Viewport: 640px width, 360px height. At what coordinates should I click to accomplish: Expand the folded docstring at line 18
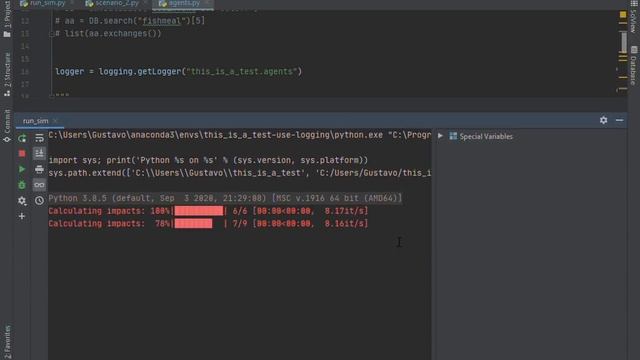pos(52,96)
